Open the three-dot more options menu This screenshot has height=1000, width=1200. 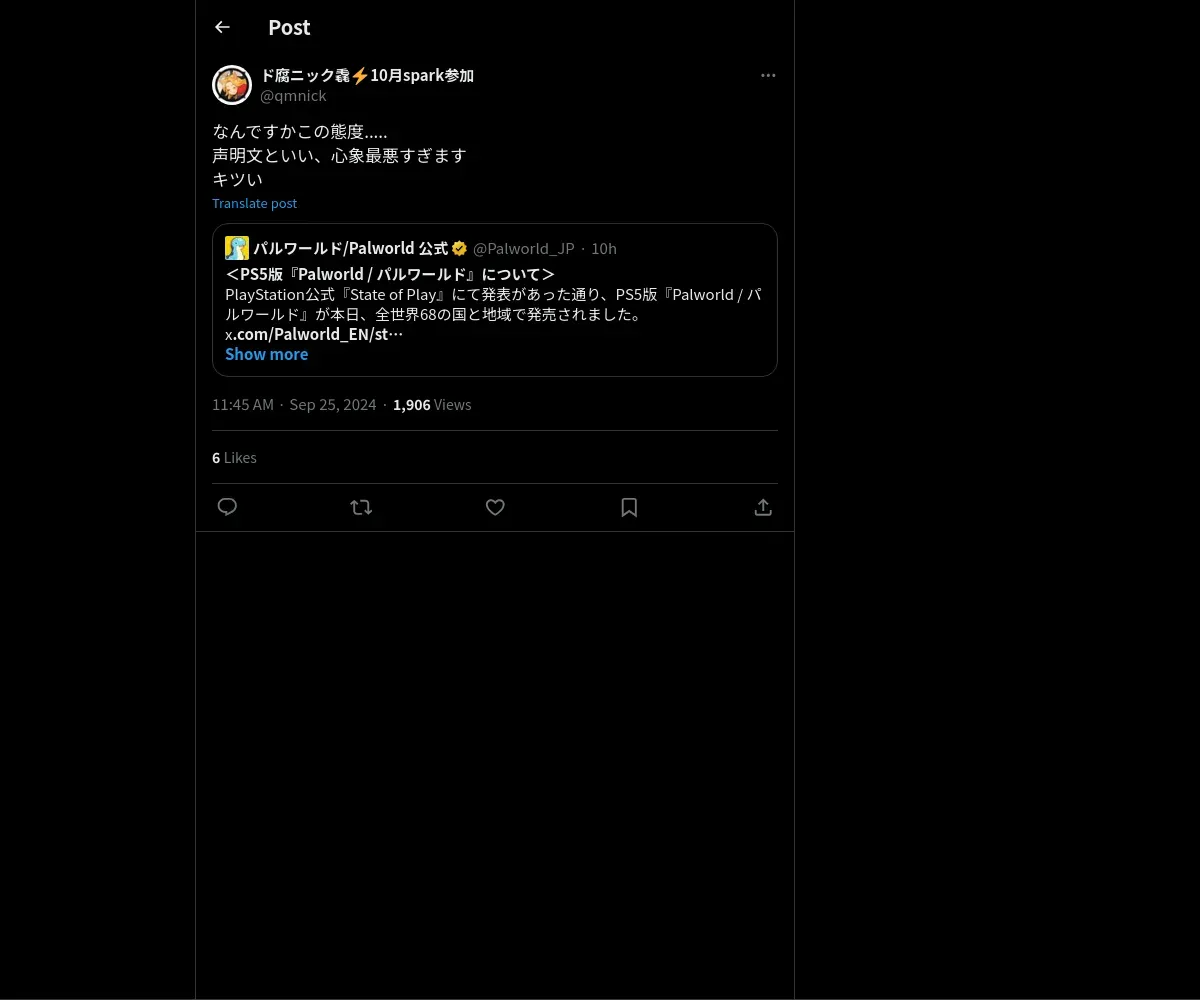pyautogui.click(x=768, y=75)
